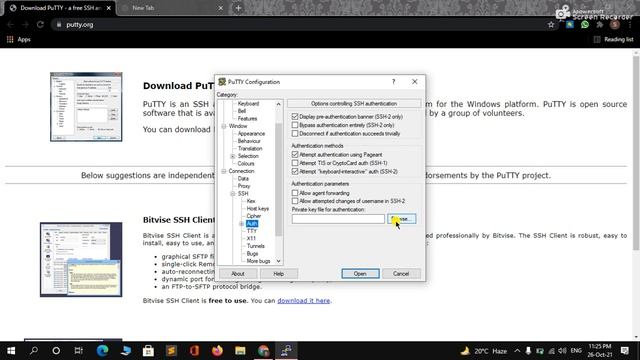Click the Help button in PuTTY
This screenshot has height=360, width=640.
(x=278, y=273)
